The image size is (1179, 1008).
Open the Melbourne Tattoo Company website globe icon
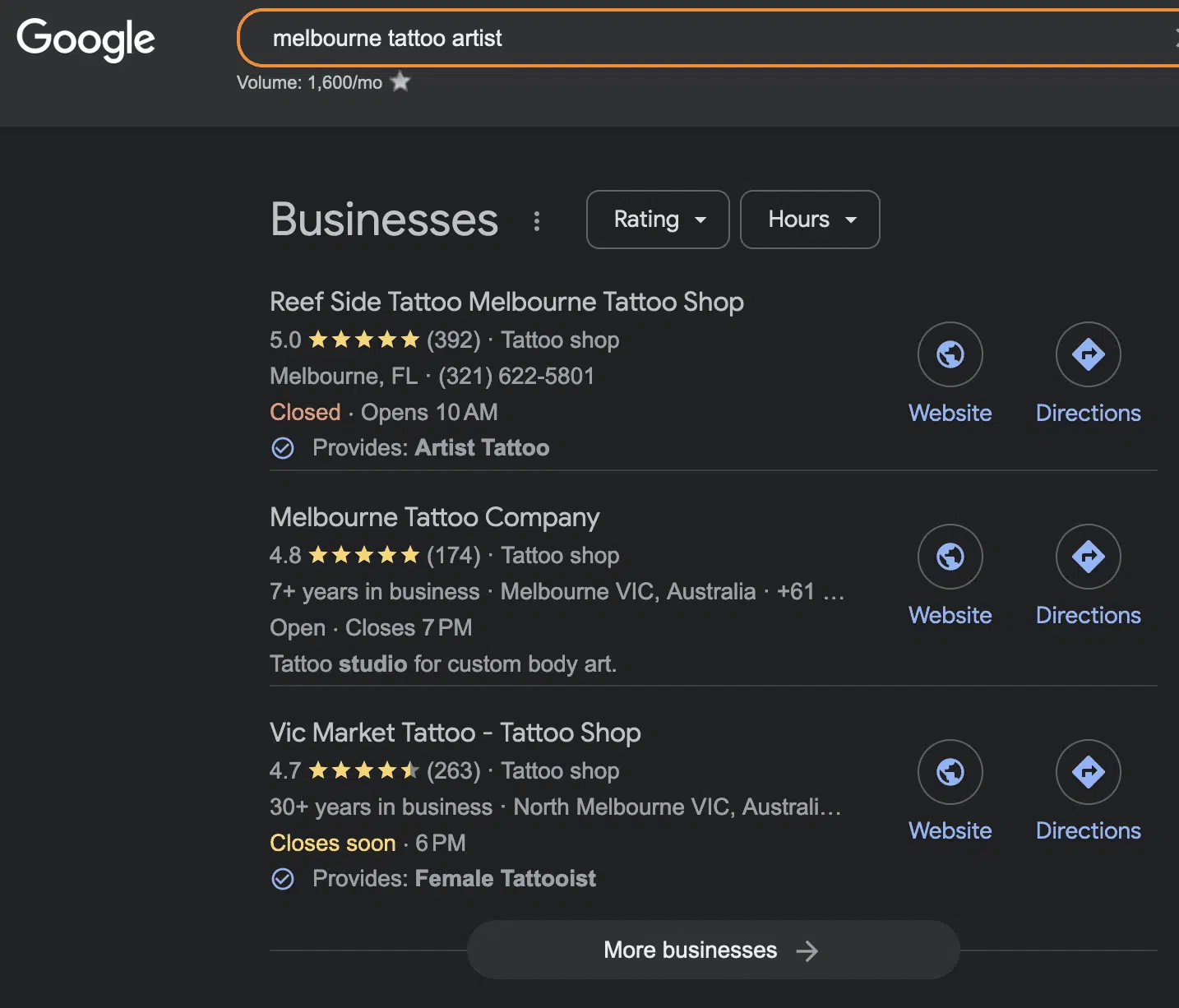click(x=950, y=557)
